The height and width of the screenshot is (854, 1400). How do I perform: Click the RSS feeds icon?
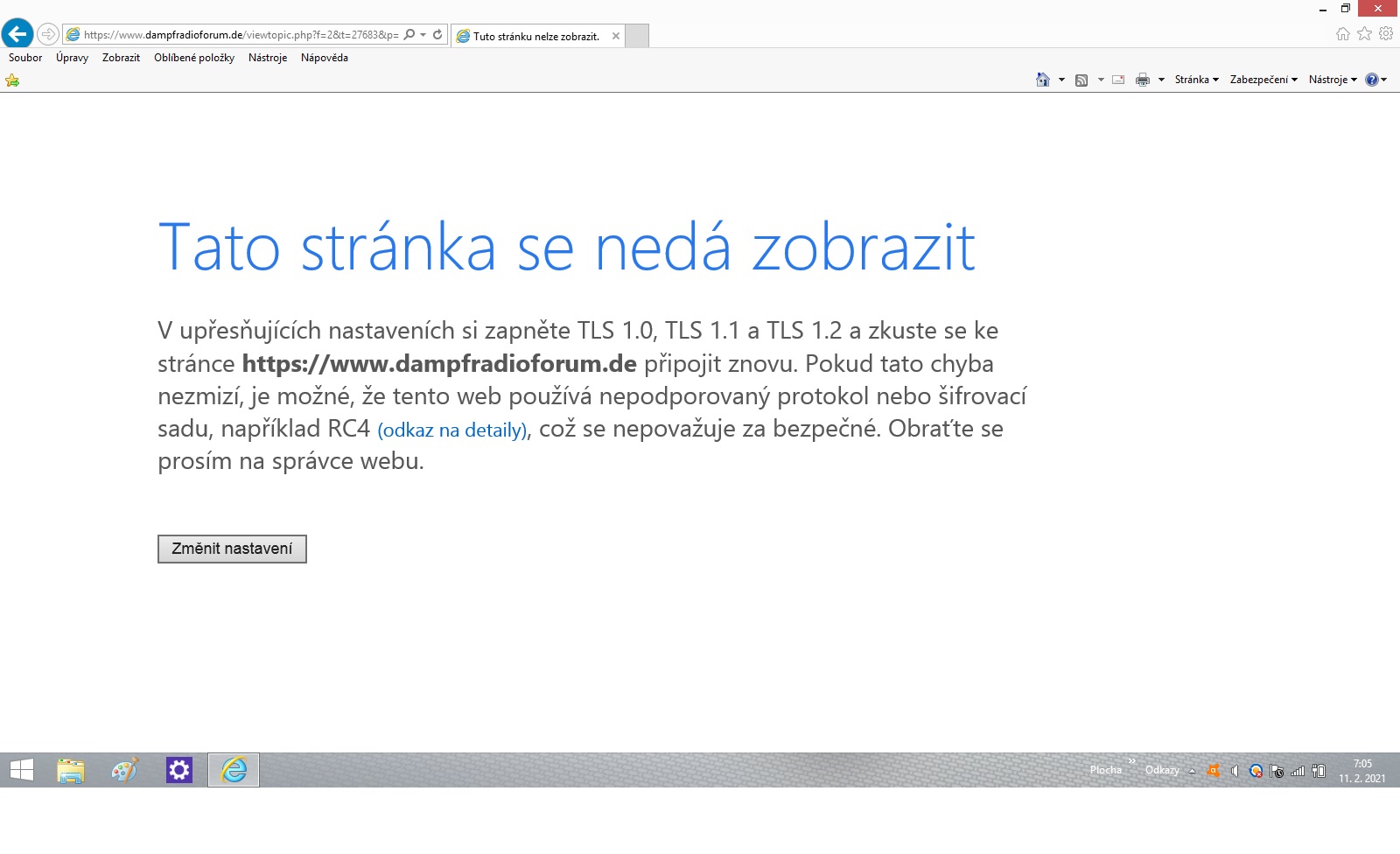tap(1081, 80)
